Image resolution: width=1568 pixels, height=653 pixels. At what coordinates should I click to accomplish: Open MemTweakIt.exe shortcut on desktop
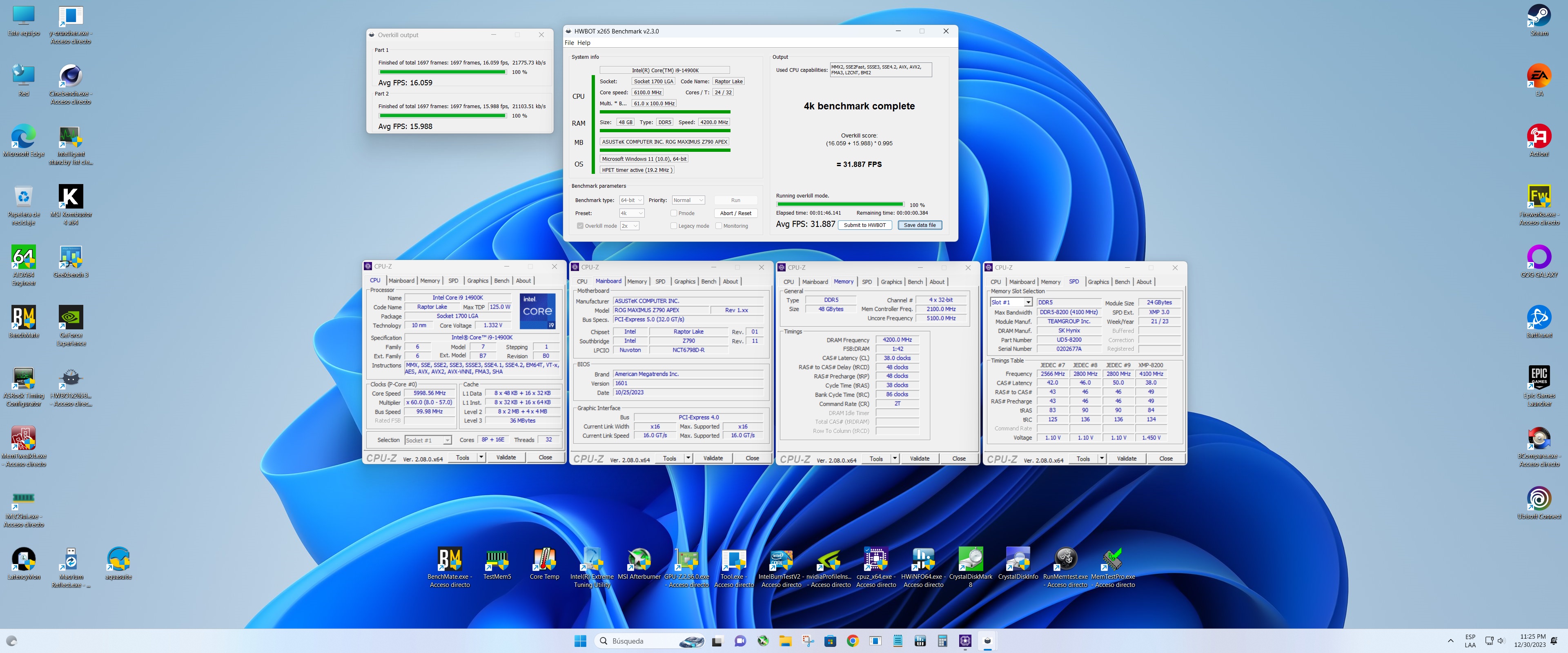(x=23, y=446)
